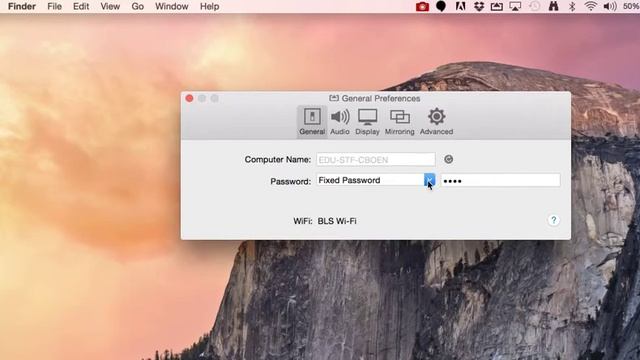This screenshot has height=360, width=640.
Task: Close the General Preferences window
Action: (189, 98)
